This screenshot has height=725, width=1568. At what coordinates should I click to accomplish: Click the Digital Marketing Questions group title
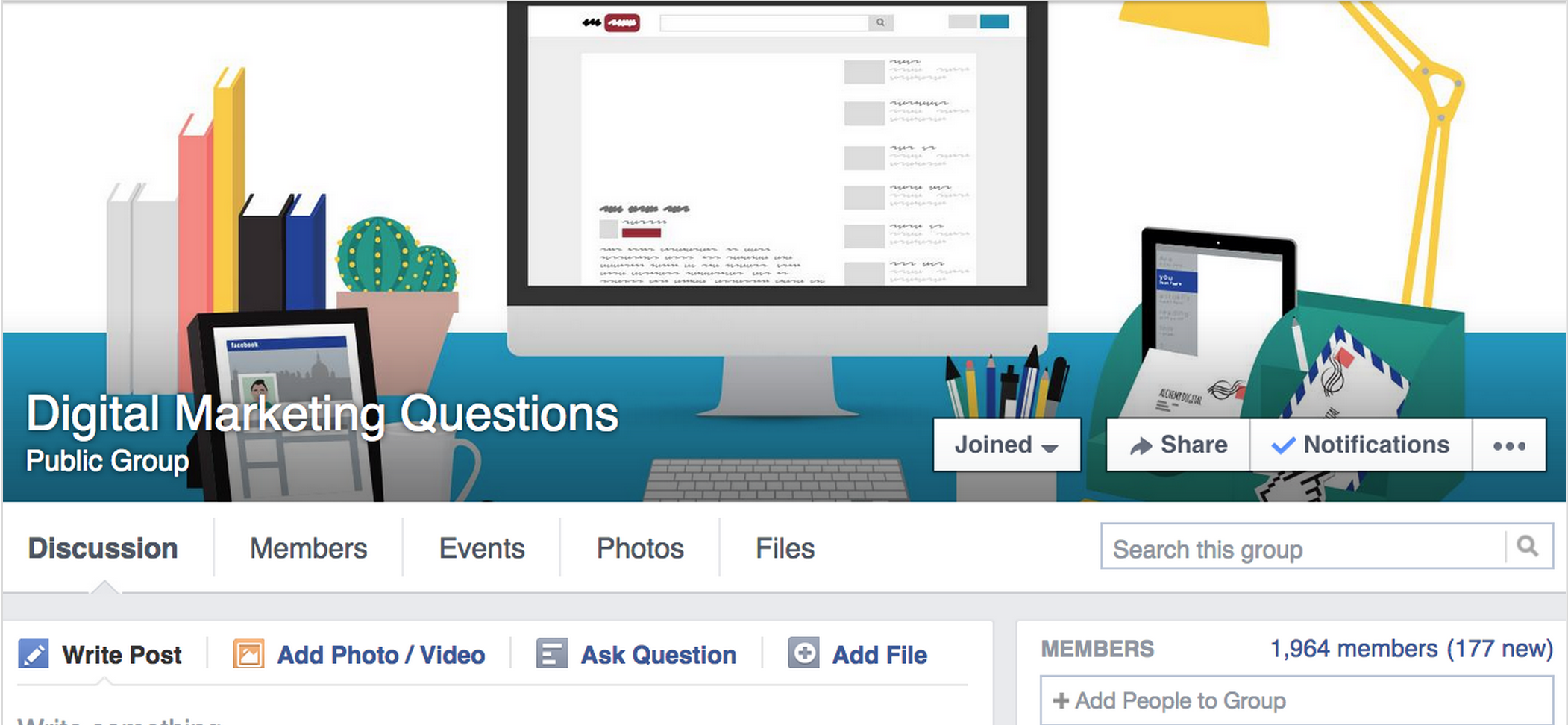[x=322, y=415]
